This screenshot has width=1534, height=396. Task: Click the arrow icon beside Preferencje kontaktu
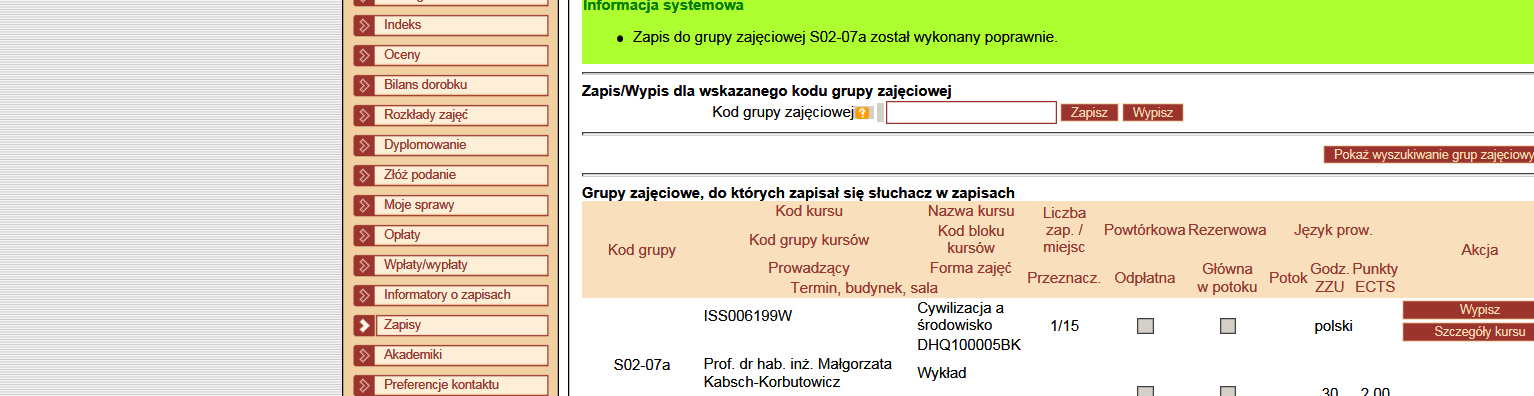click(x=364, y=385)
